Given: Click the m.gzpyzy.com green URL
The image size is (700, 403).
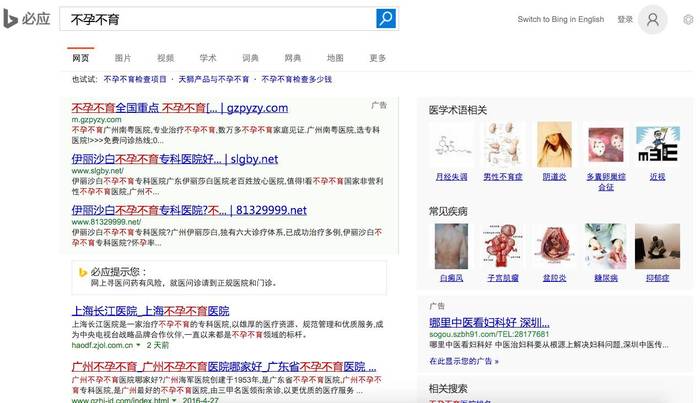Looking at the screenshot, I should [x=96, y=120].
